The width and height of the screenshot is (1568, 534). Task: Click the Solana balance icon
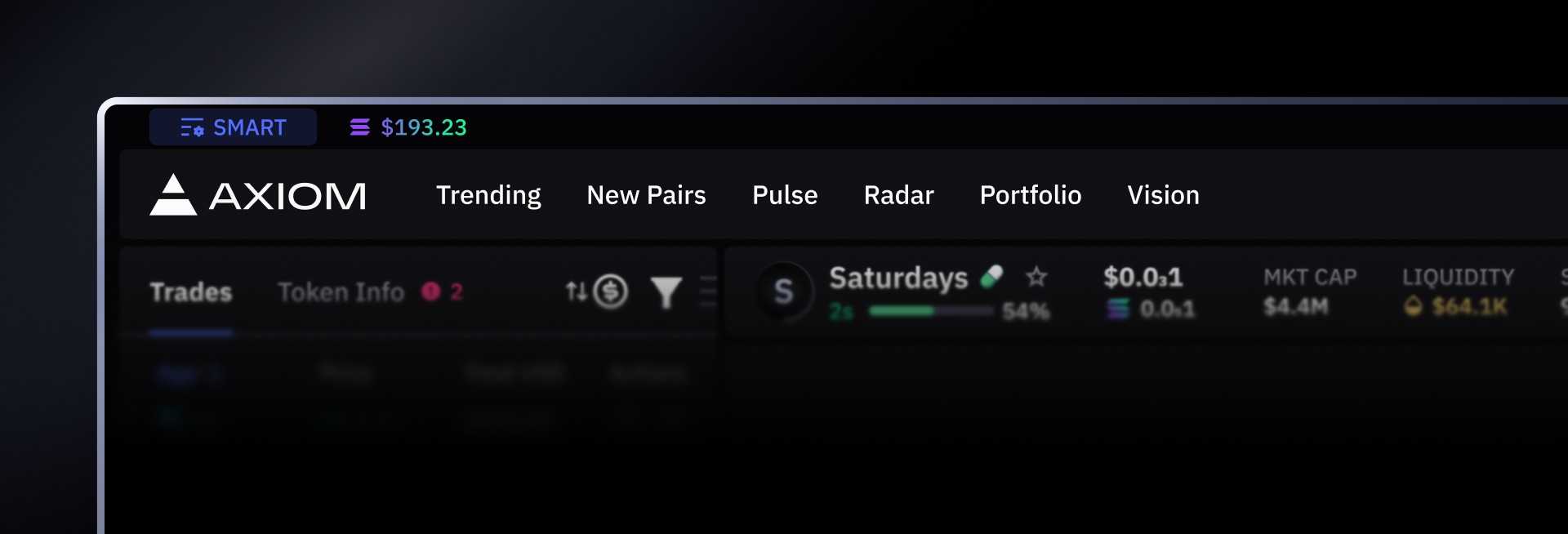[x=360, y=127]
